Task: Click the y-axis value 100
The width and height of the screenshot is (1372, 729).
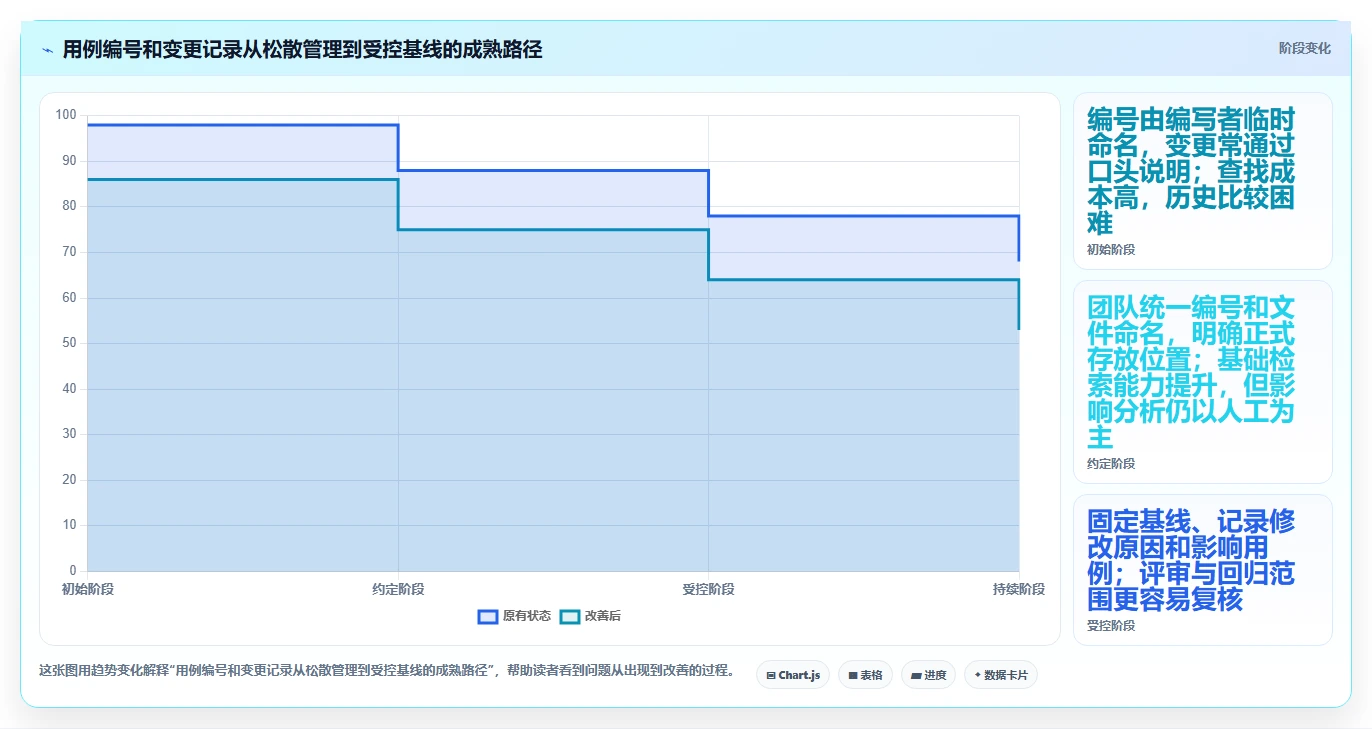Action: (x=66, y=115)
